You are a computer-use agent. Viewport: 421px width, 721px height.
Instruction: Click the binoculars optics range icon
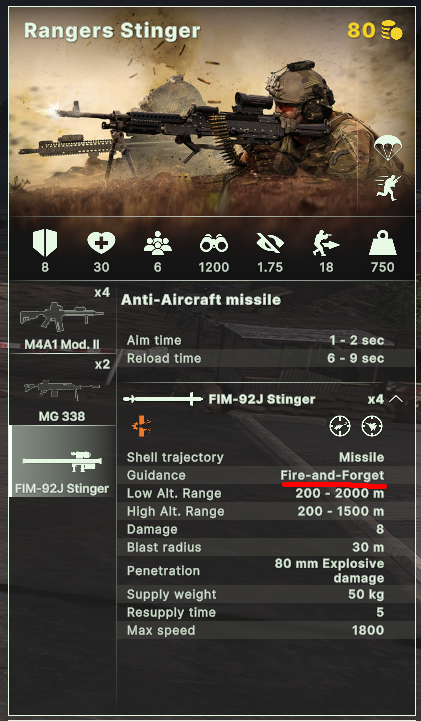pyautogui.click(x=214, y=243)
